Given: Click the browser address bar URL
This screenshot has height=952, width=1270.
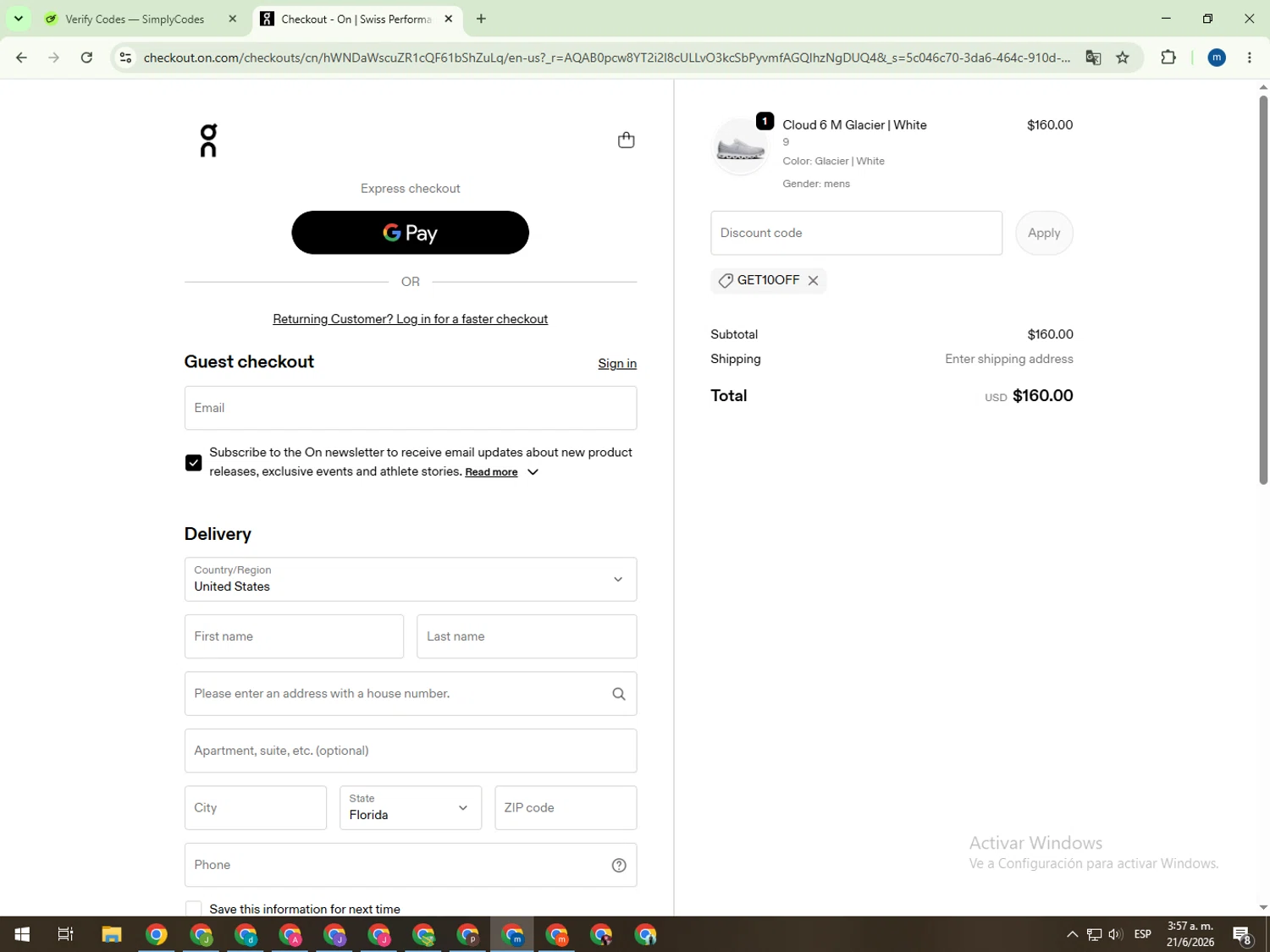Looking at the screenshot, I should (606, 58).
